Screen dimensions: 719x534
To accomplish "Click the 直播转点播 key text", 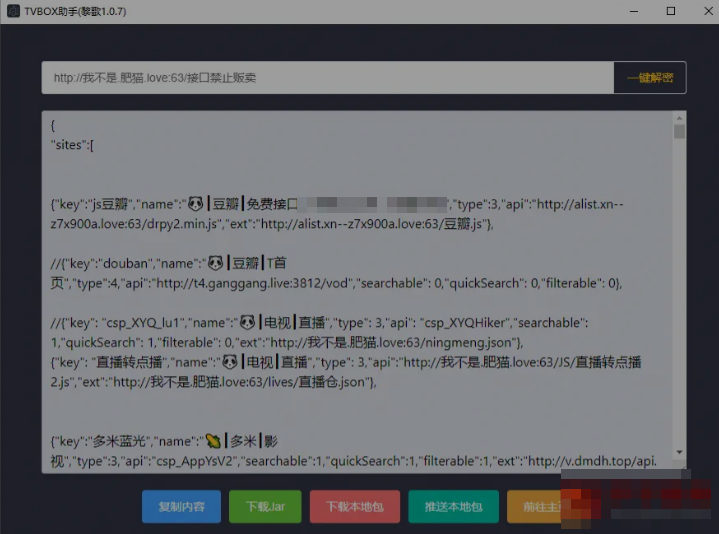I will tap(129, 362).
